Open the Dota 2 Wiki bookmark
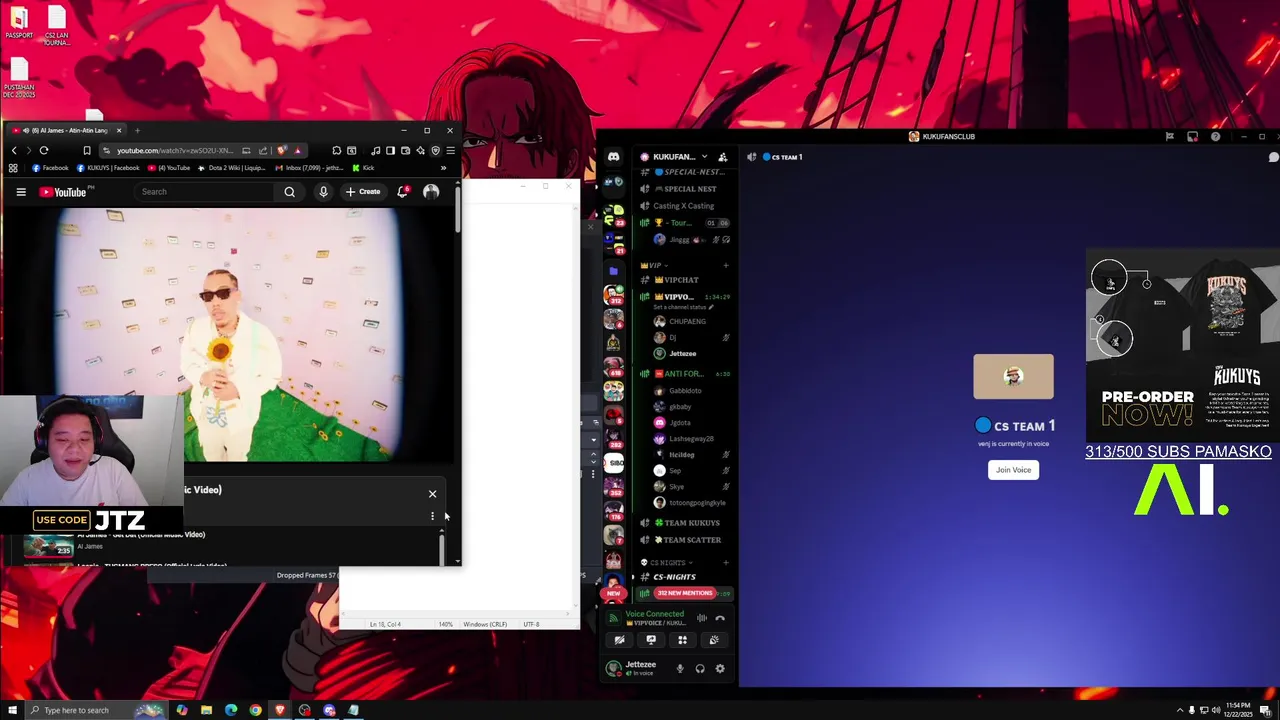 pos(232,168)
